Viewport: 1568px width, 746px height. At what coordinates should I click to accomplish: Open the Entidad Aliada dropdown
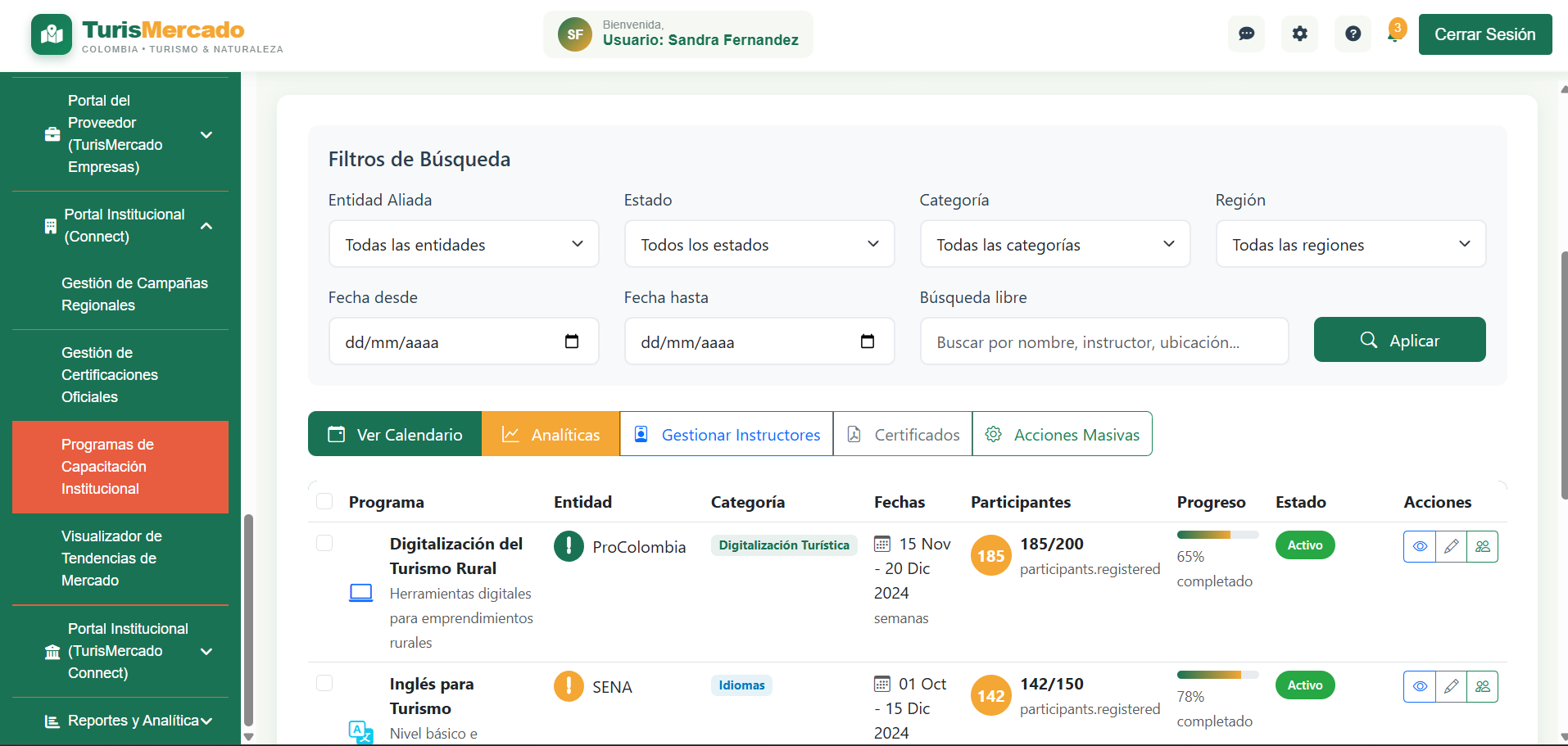pos(463,243)
